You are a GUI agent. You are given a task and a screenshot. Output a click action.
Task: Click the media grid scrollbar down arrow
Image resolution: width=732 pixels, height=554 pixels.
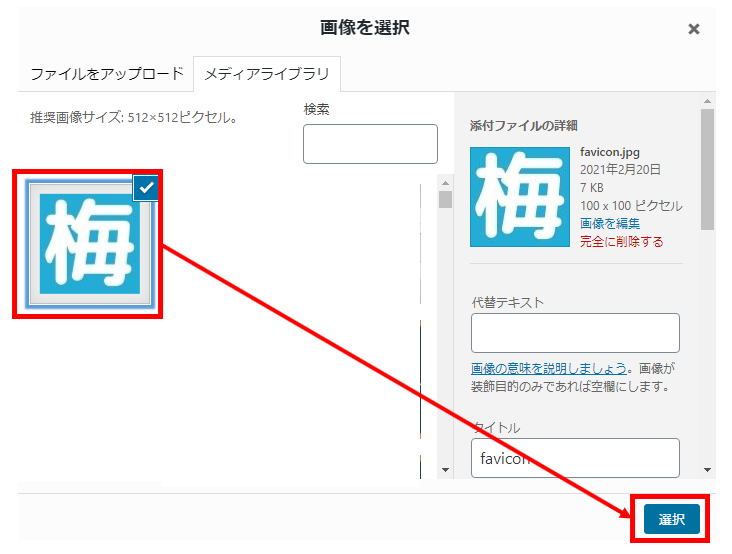[445, 470]
